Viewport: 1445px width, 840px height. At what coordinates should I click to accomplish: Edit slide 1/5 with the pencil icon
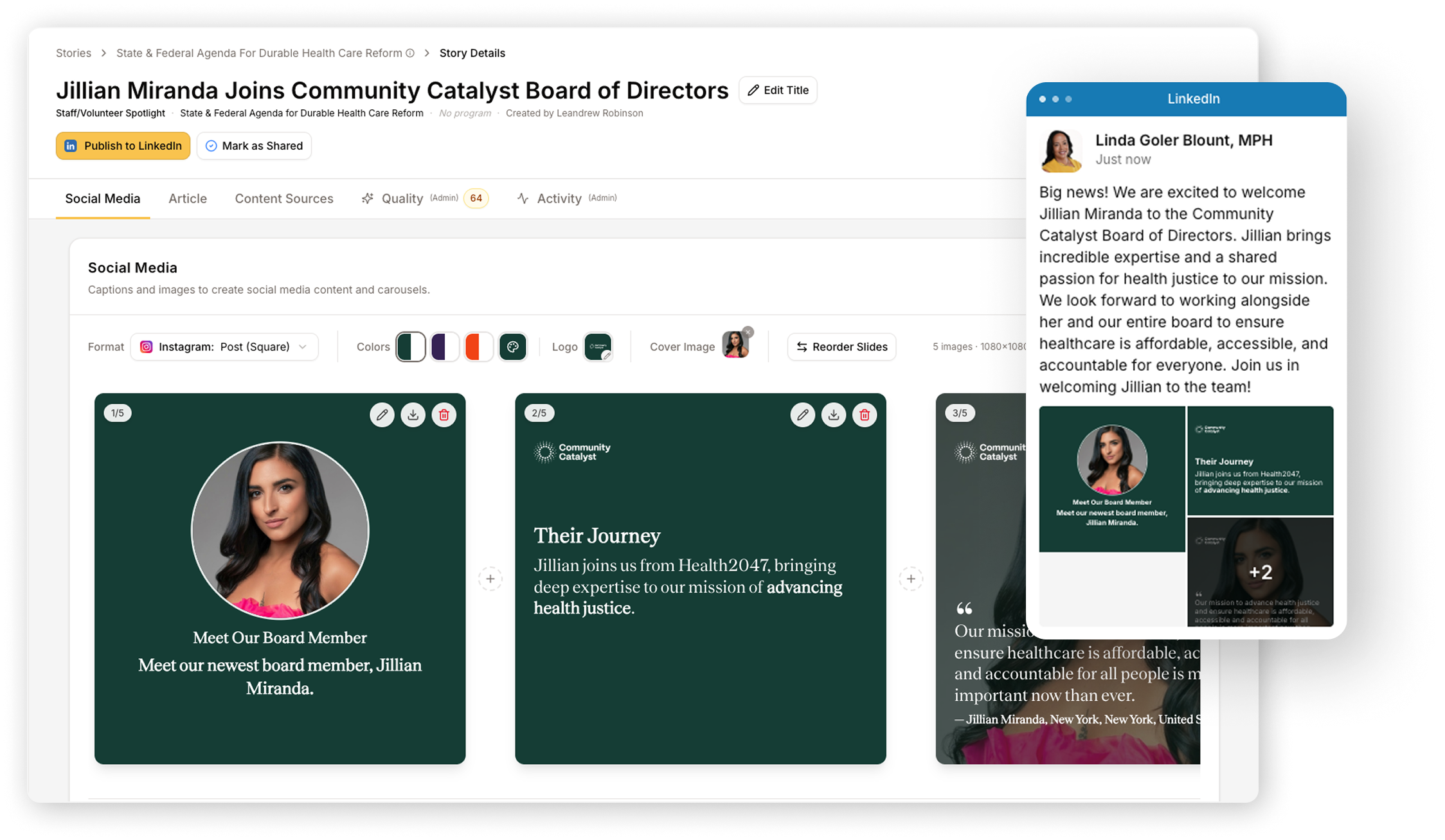[382, 415]
